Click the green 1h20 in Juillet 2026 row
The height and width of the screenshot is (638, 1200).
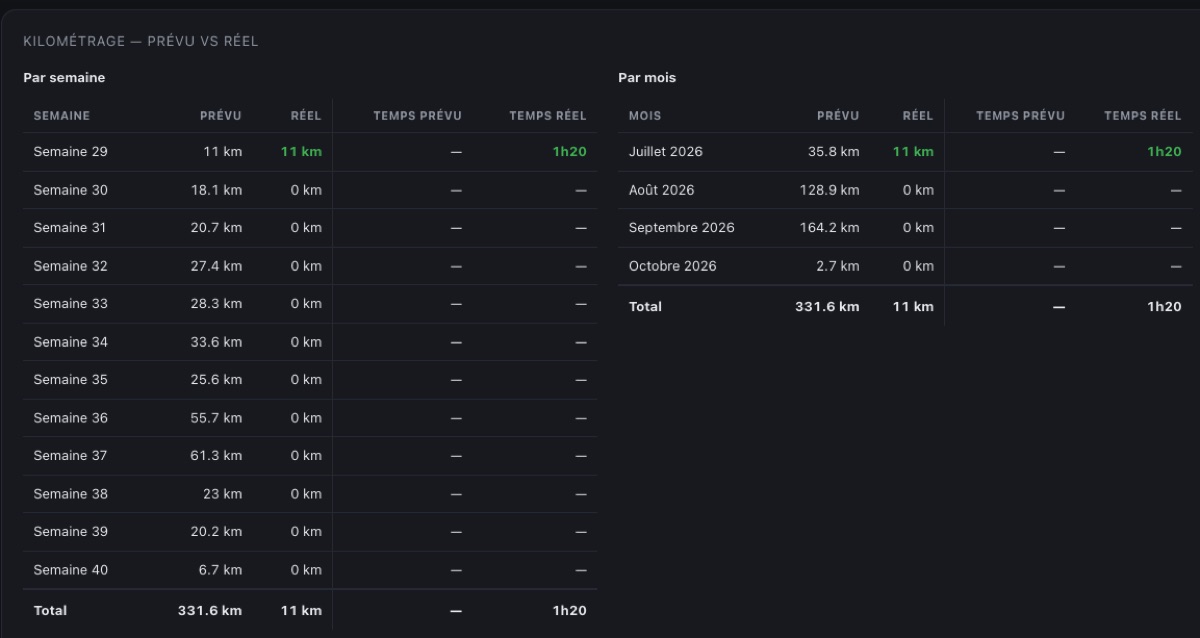click(x=1164, y=152)
